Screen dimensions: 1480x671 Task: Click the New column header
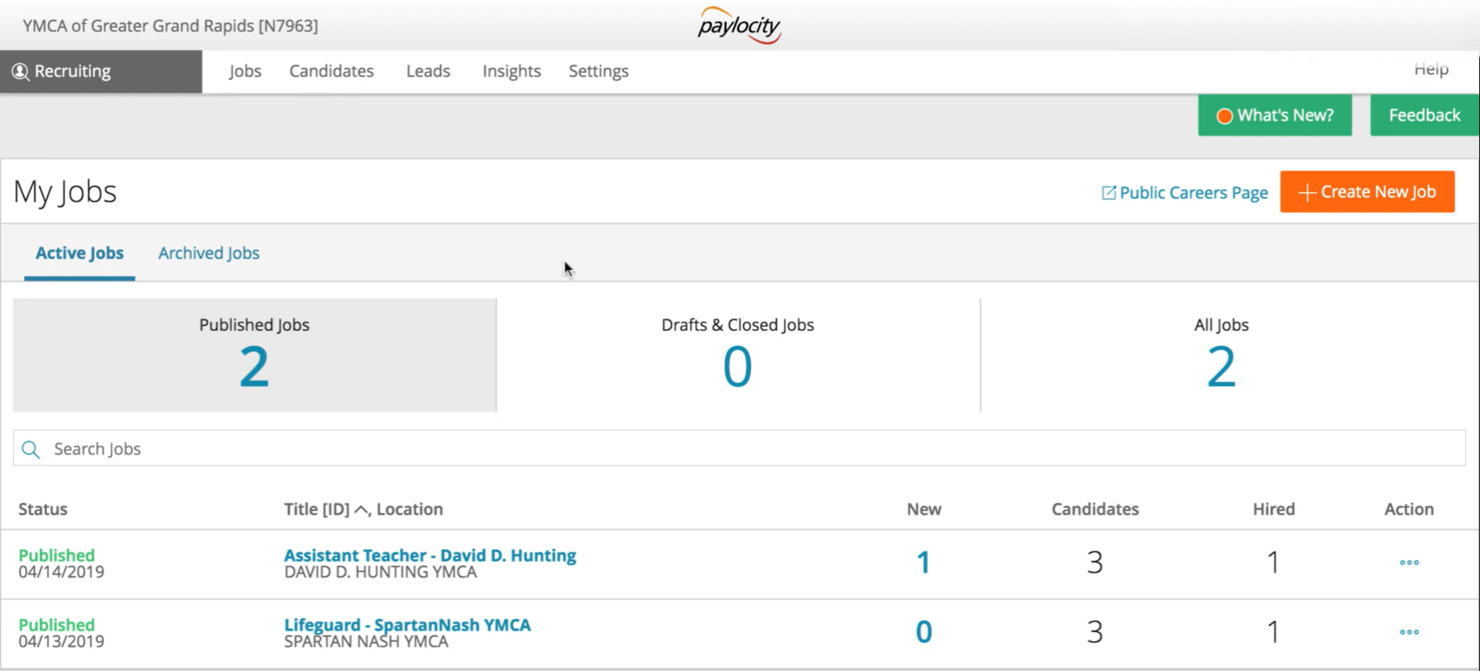click(924, 509)
